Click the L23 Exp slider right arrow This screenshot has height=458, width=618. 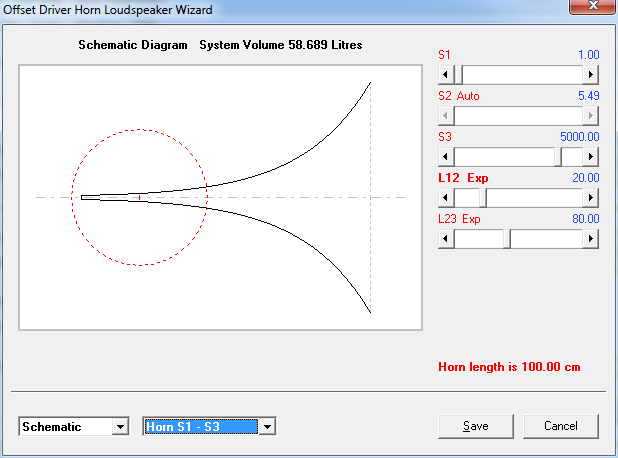[590, 238]
